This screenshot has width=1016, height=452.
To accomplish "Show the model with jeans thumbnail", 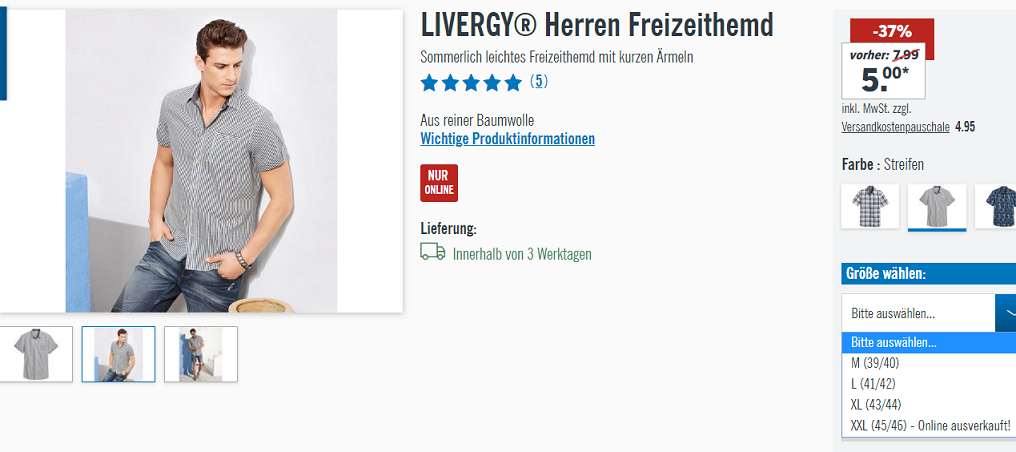I will click(x=119, y=354).
